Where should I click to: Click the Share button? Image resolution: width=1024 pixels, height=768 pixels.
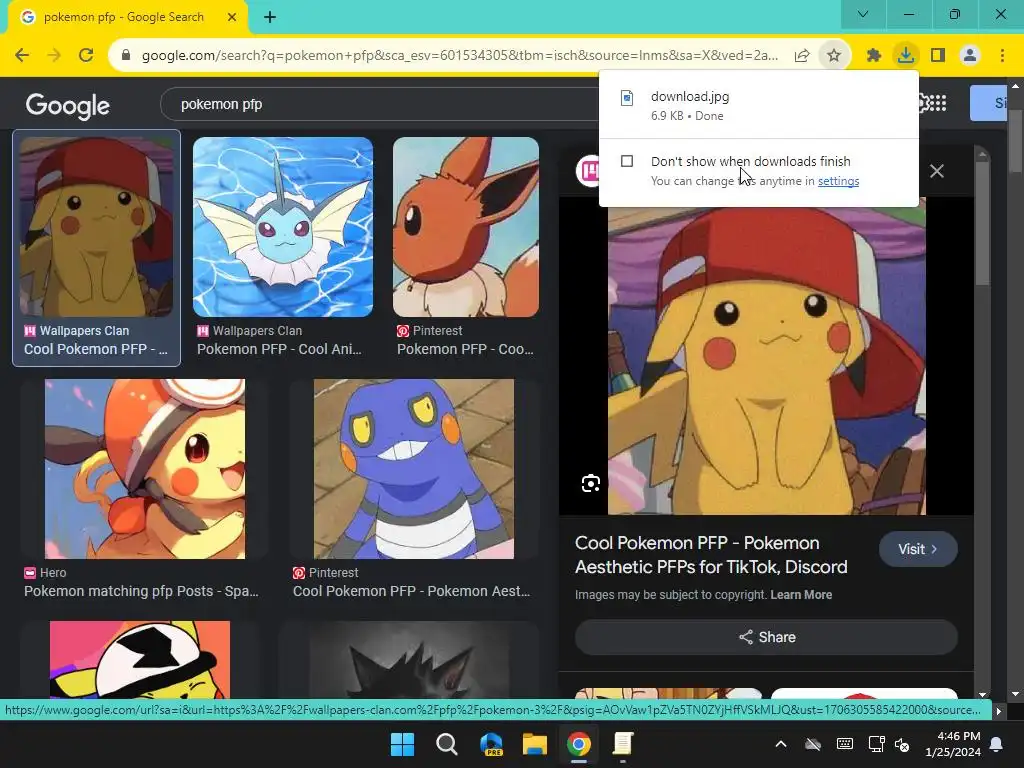766,637
